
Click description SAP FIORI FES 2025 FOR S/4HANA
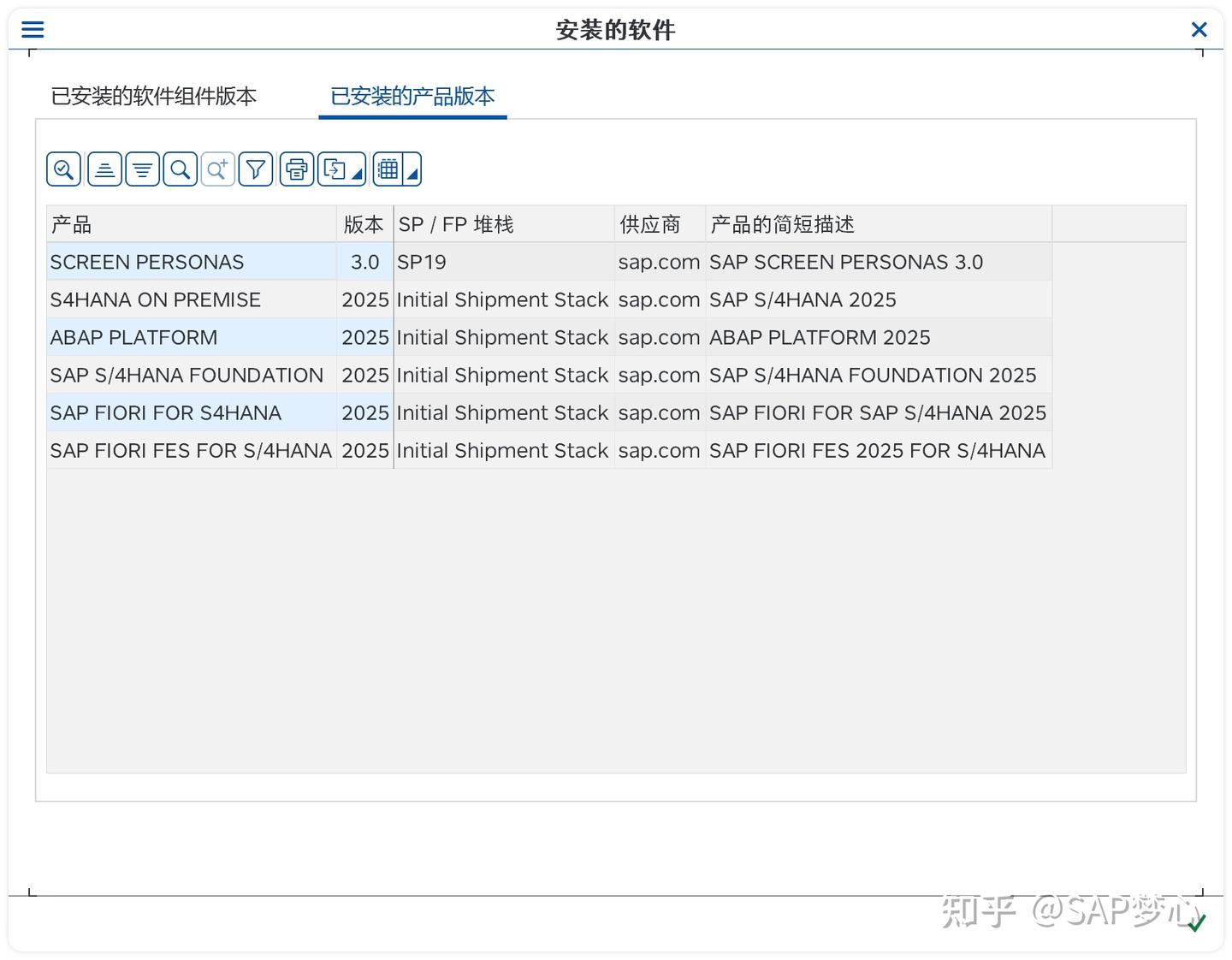(x=879, y=450)
